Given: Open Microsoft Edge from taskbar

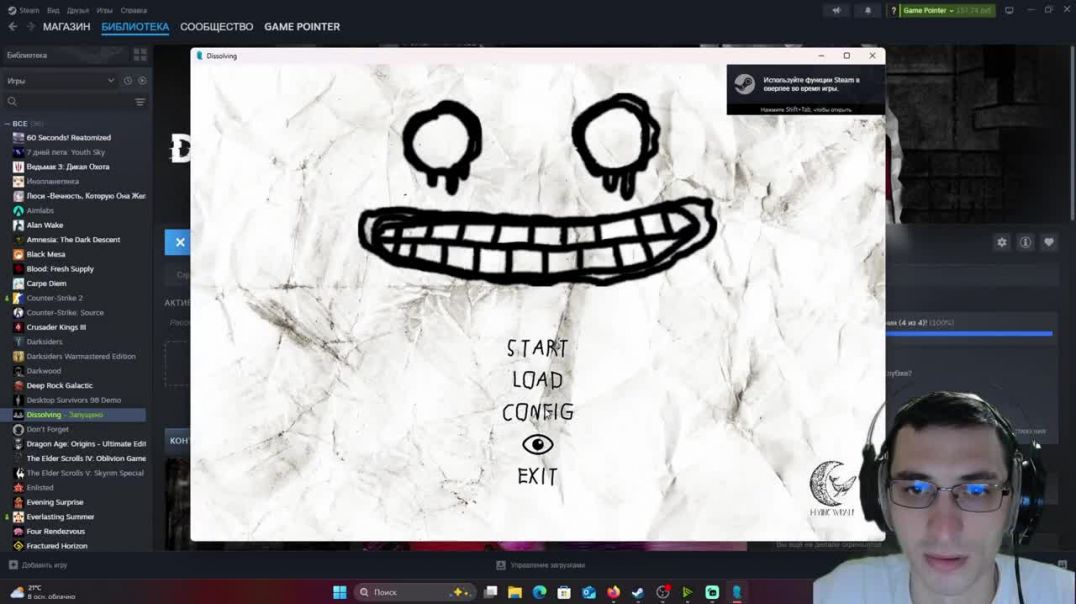Looking at the screenshot, I should tap(539, 592).
